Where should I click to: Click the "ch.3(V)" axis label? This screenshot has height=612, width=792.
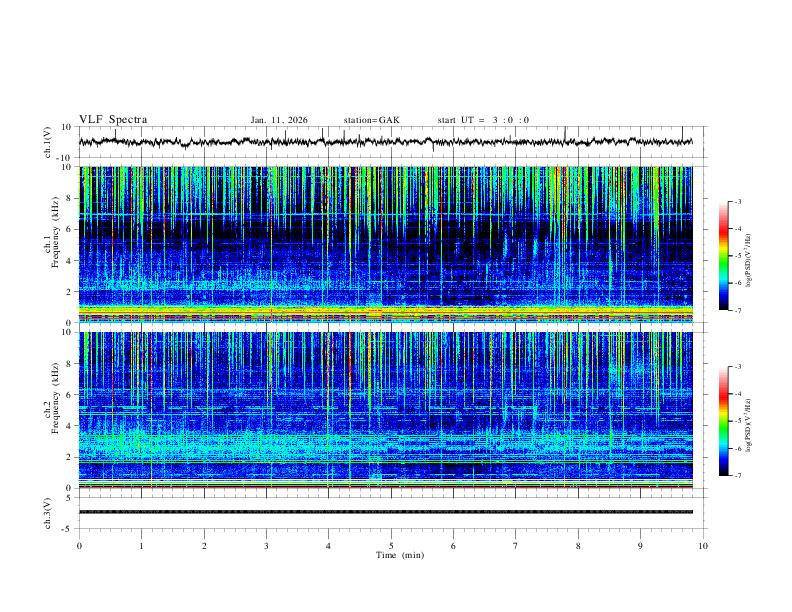tap(48, 513)
